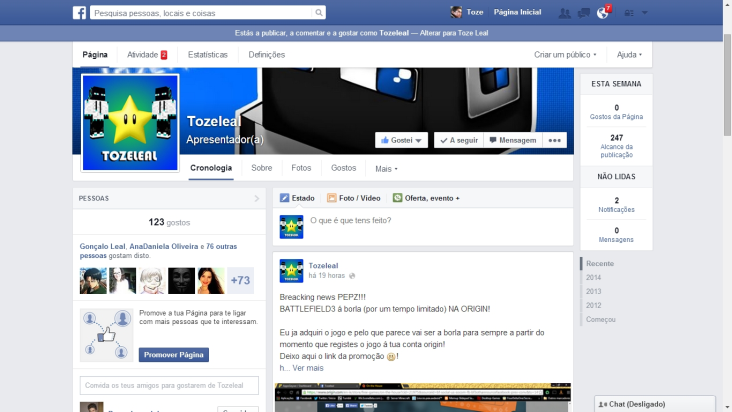
Task: Click the post audience globe icon
Action: tap(352, 276)
